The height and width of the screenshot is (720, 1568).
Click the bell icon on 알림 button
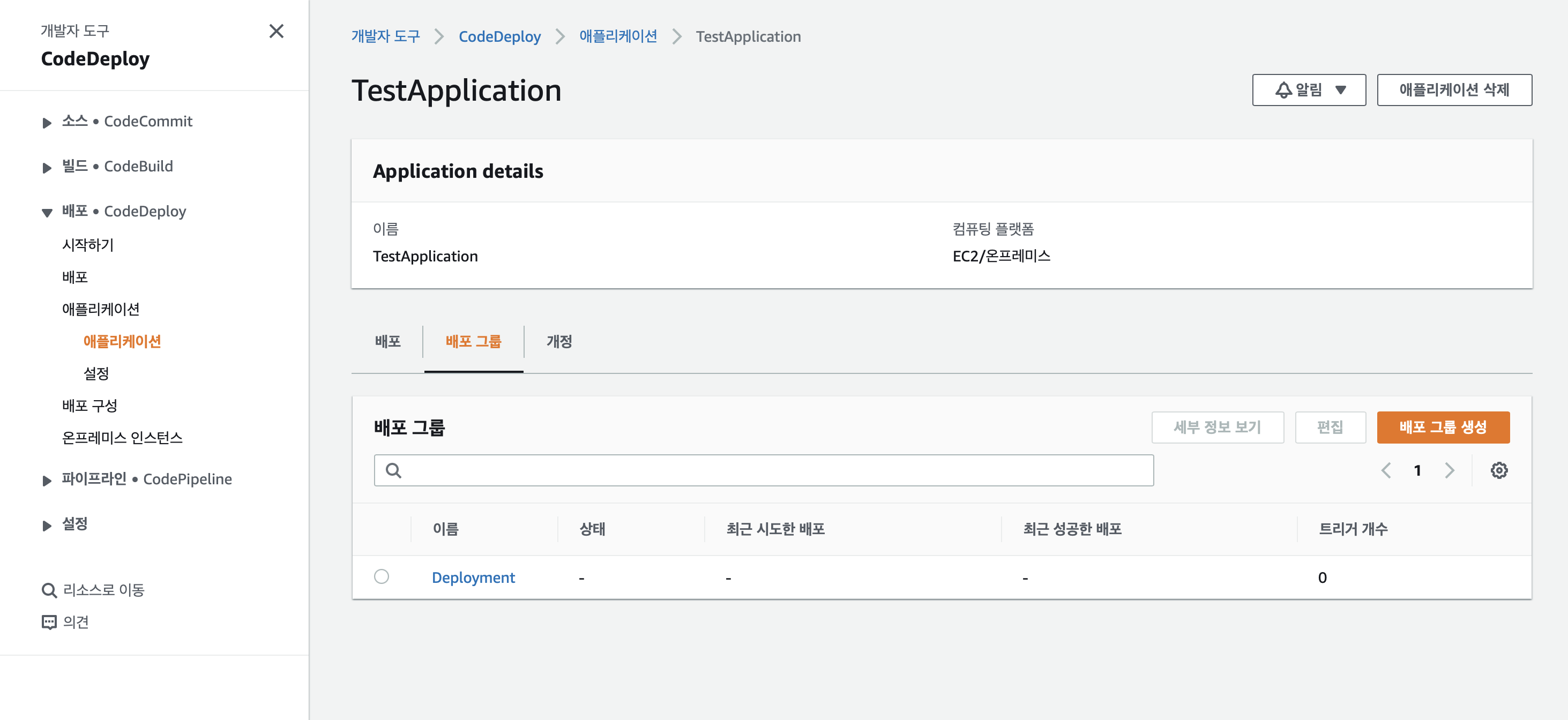(1284, 90)
